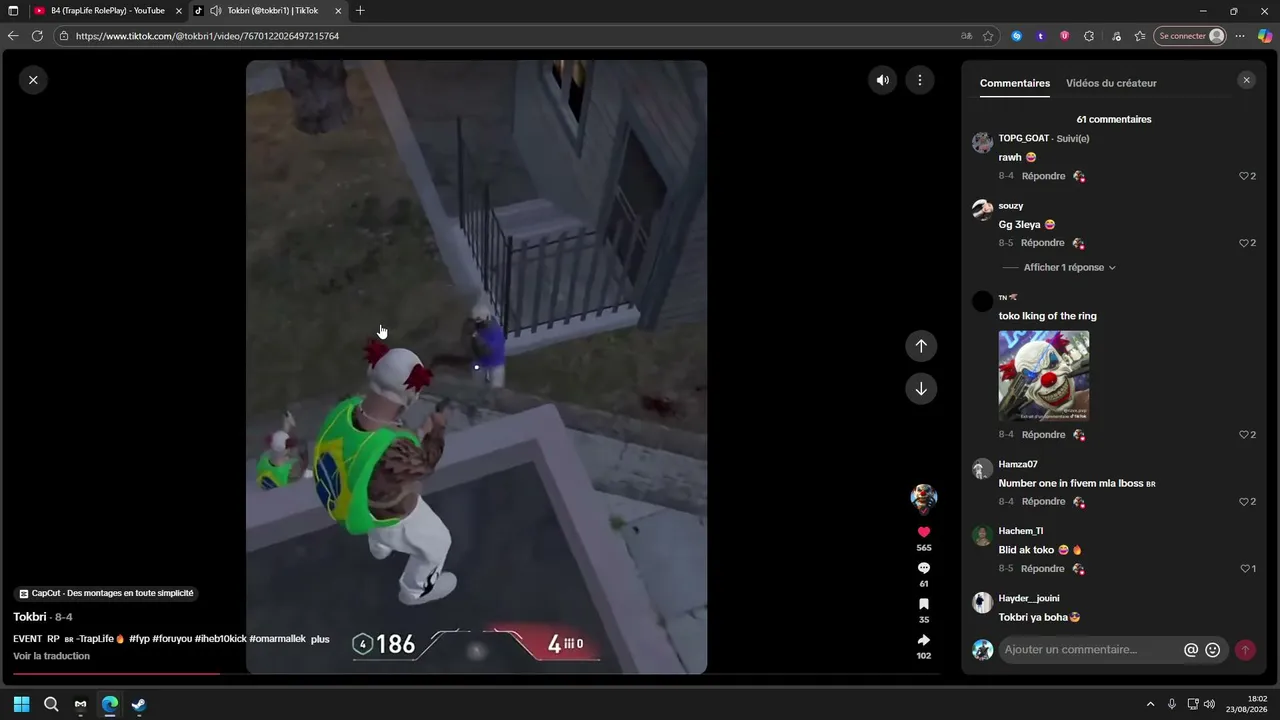The image size is (1280, 720).
Task: Open the video's three-dot options menu
Action: [920, 81]
